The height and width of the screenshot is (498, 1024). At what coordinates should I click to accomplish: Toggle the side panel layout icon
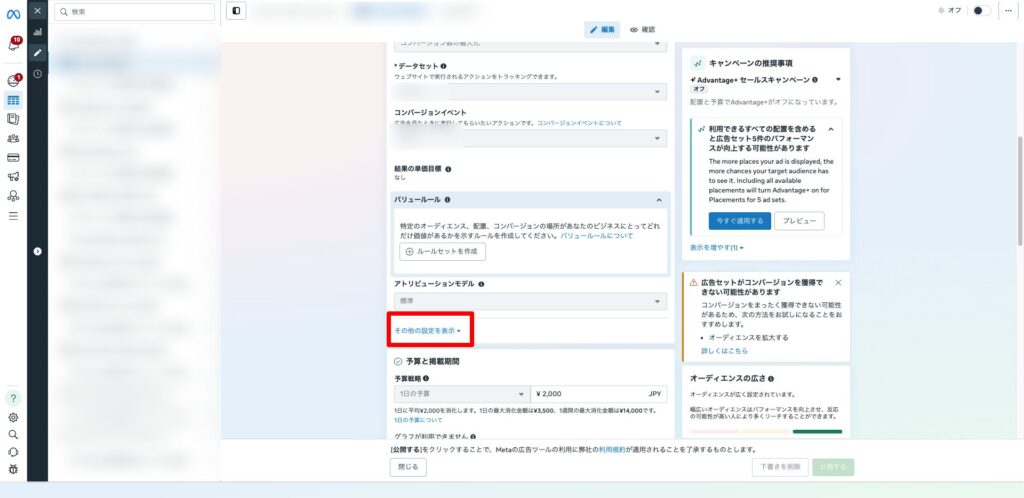[236, 10]
